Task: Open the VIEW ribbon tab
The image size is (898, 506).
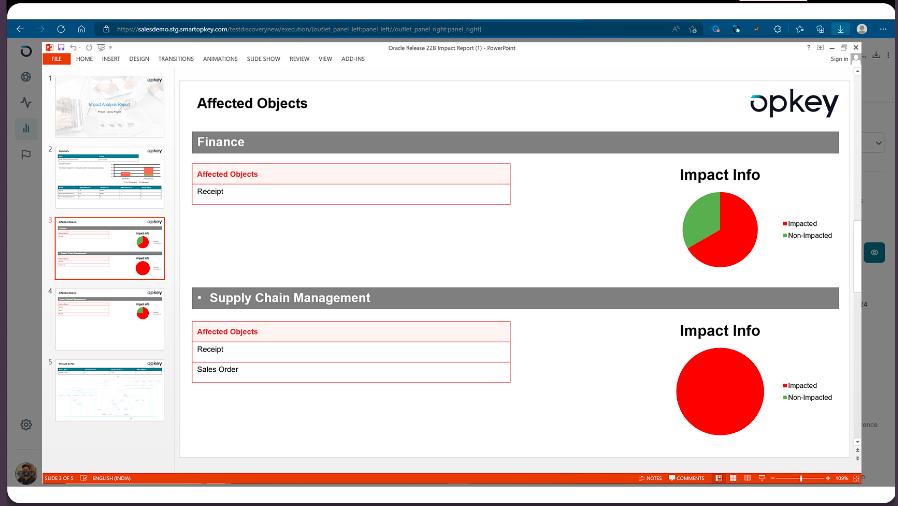Action: coord(325,58)
